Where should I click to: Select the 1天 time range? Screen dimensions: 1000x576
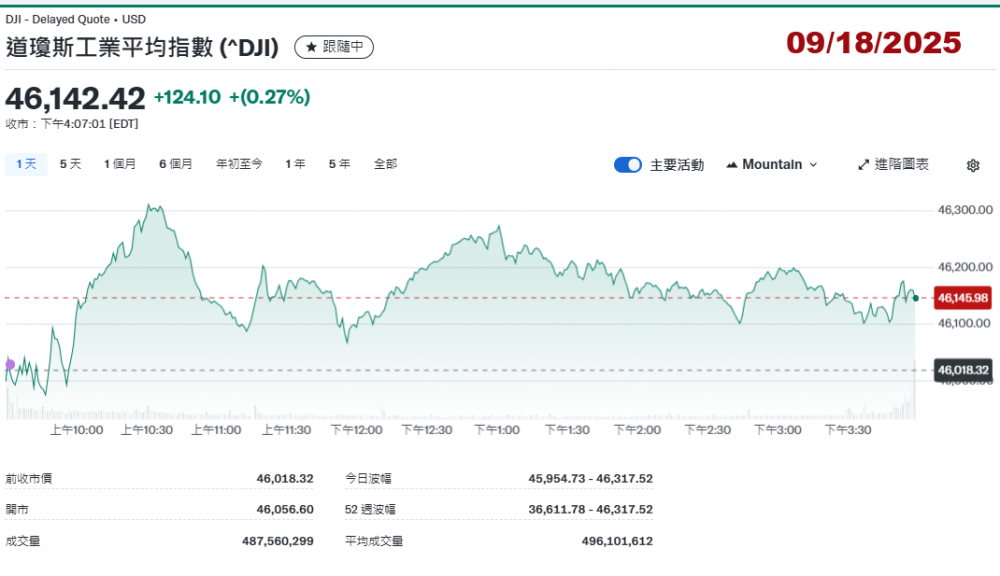26,164
